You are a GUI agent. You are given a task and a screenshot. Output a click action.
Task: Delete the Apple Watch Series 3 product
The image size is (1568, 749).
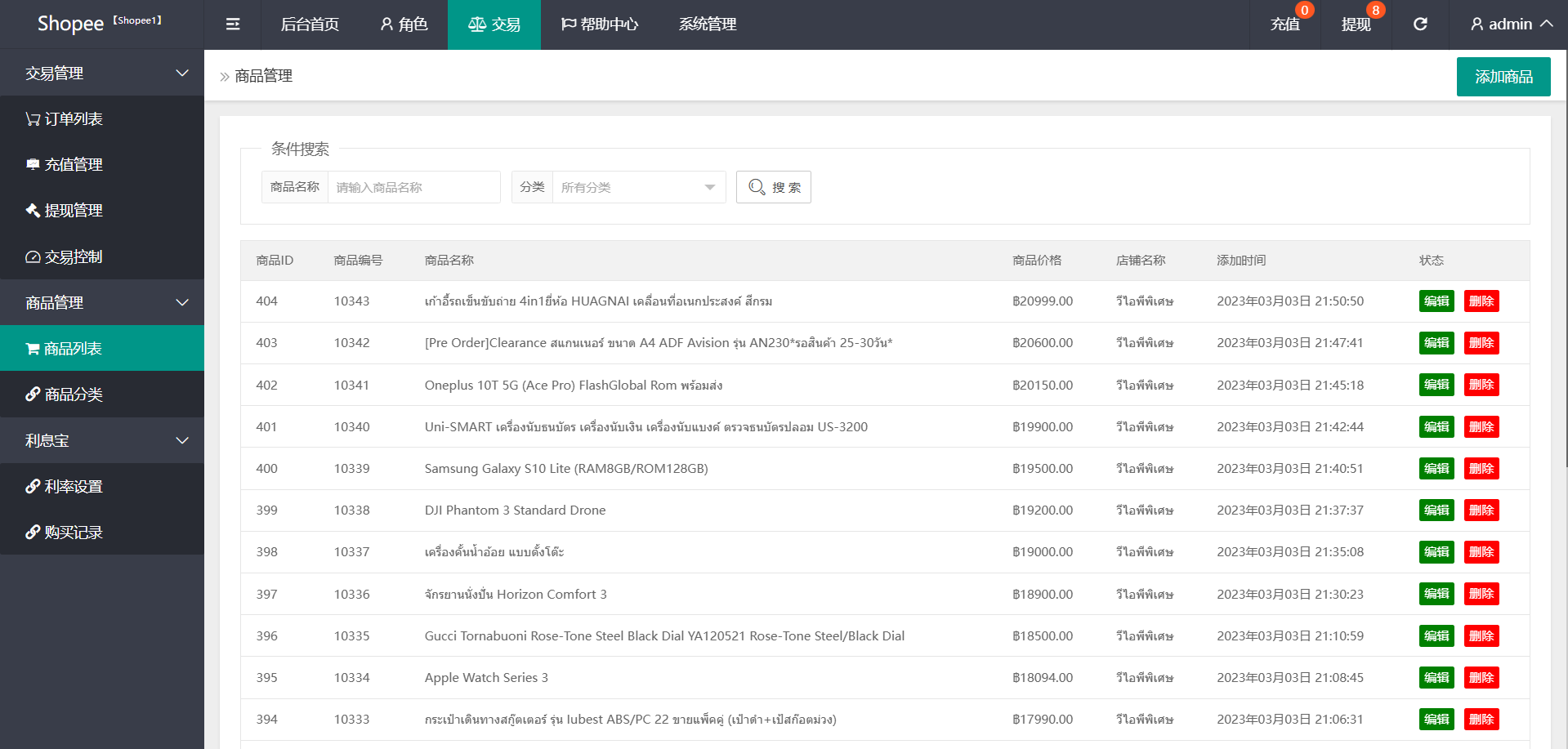tap(1481, 678)
